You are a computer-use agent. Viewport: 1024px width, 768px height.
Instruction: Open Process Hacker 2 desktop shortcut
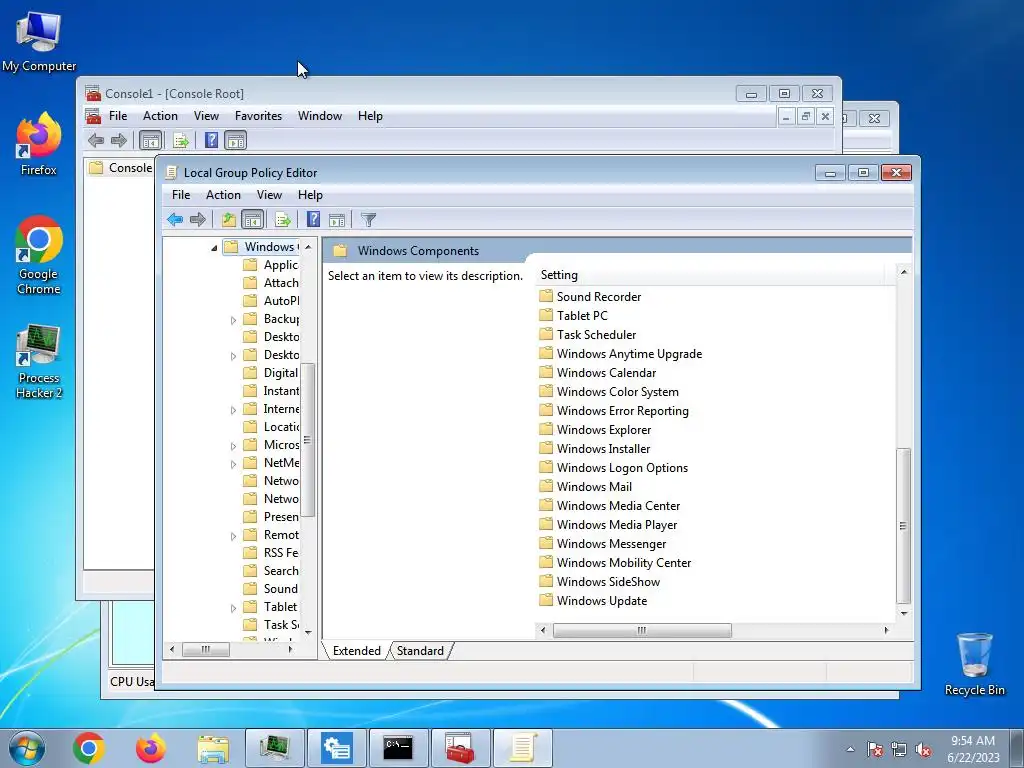click(x=39, y=360)
